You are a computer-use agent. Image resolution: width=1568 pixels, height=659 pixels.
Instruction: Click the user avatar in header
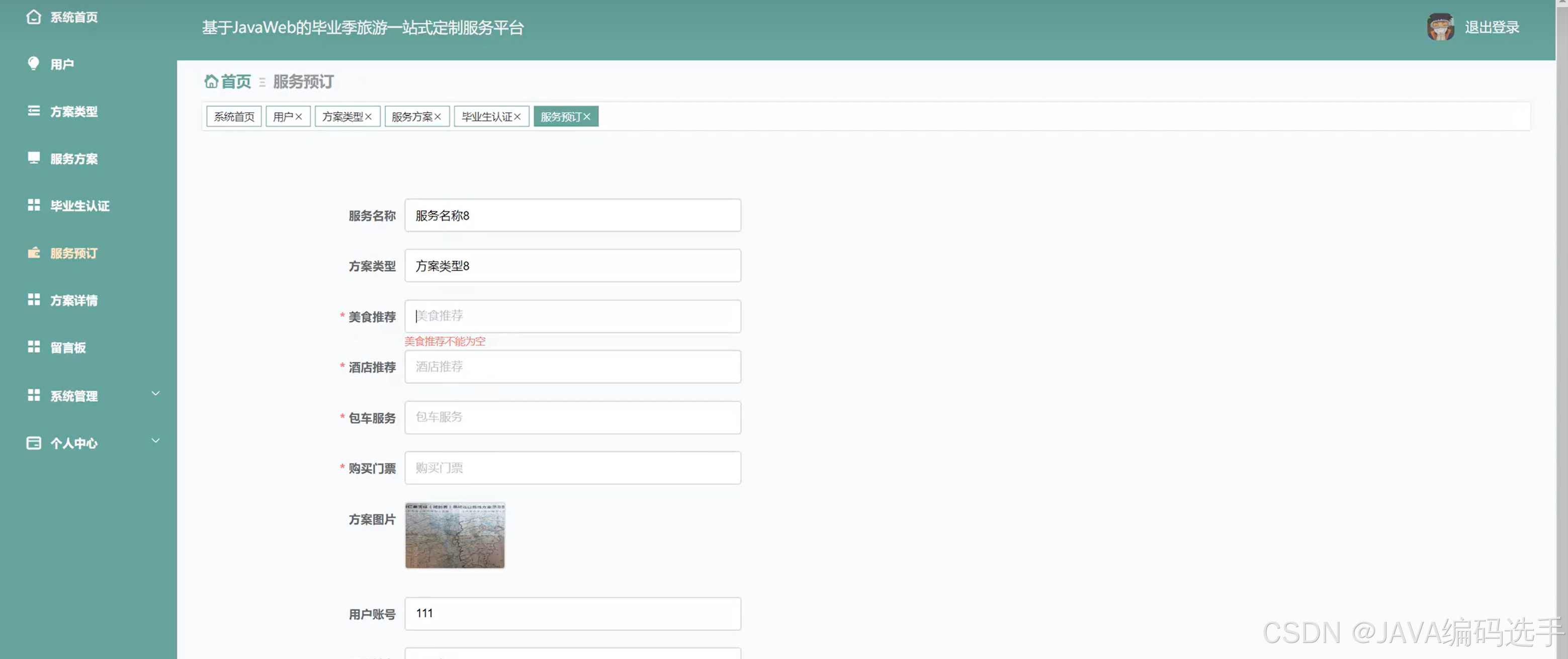coord(1440,27)
